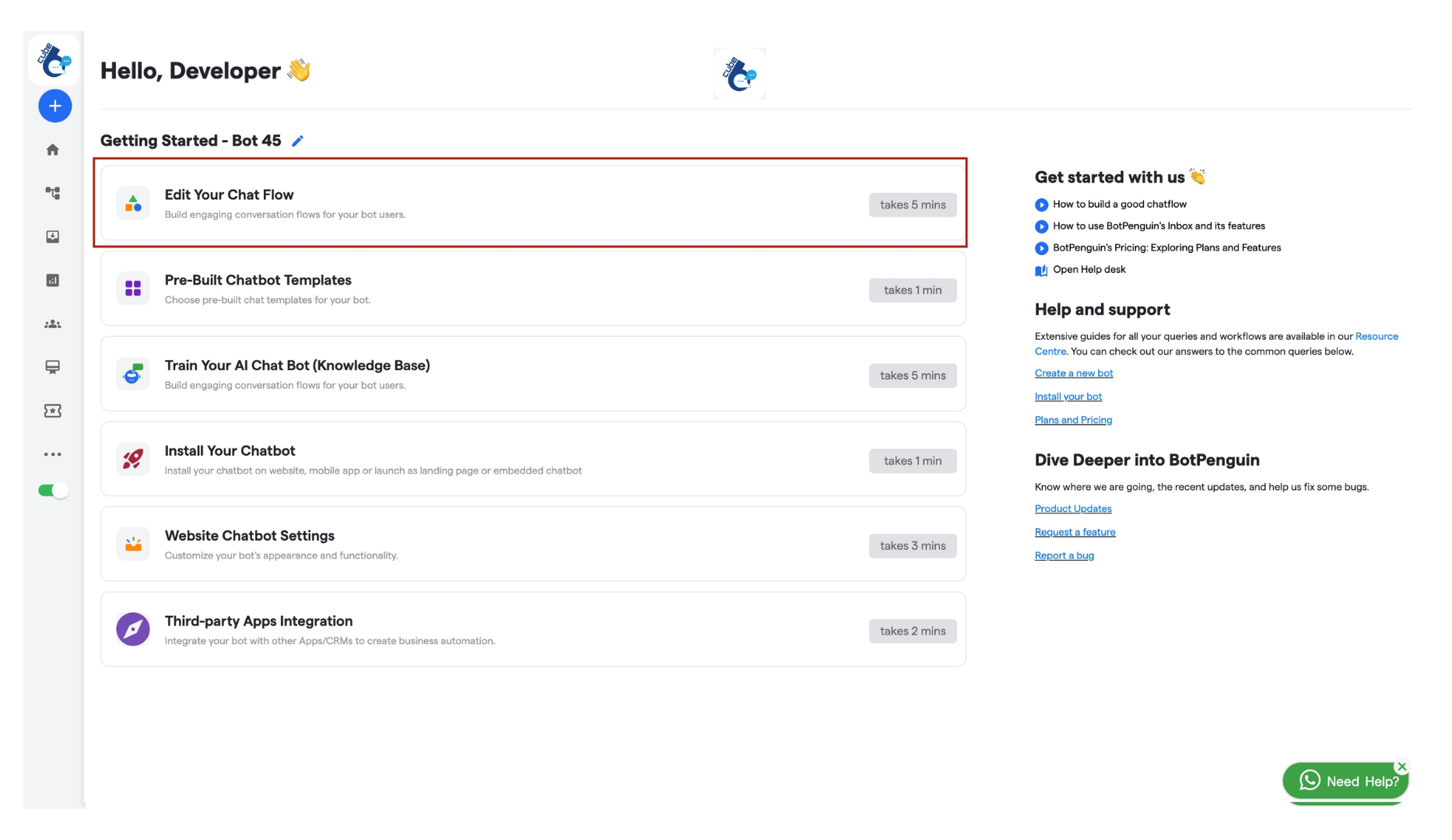Click the 'takes 5 mins' badge on Train AI card
The width and height of the screenshot is (1452, 840).
[913, 376]
